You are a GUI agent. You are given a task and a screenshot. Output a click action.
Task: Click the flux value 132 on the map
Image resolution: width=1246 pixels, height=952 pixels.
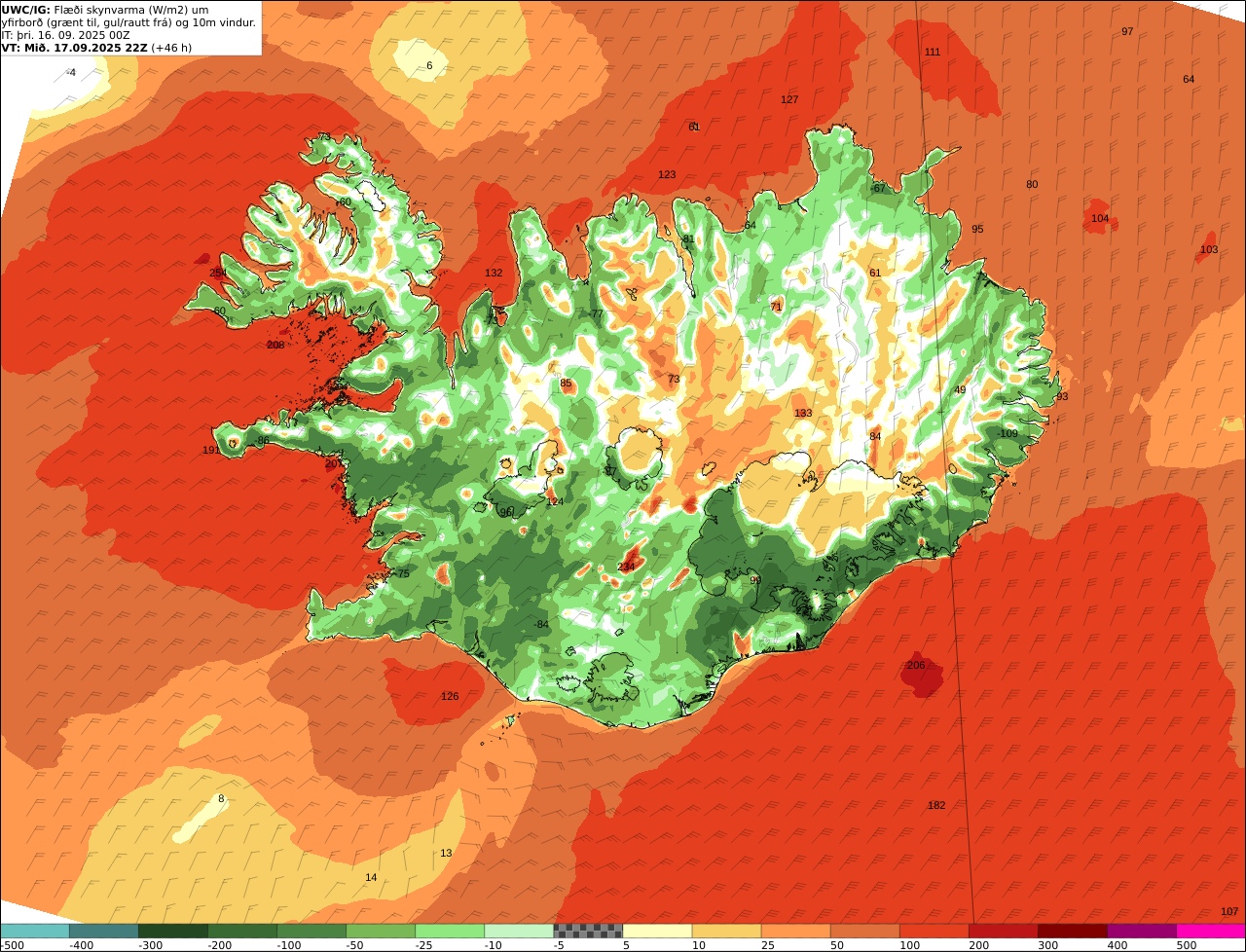pyautogui.click(x=494, y=273)
